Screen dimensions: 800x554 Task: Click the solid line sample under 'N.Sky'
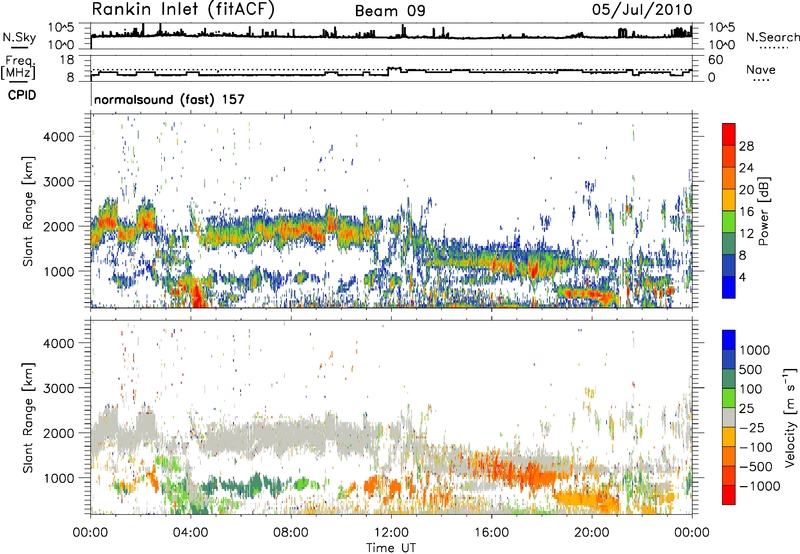tap(19, 48)
